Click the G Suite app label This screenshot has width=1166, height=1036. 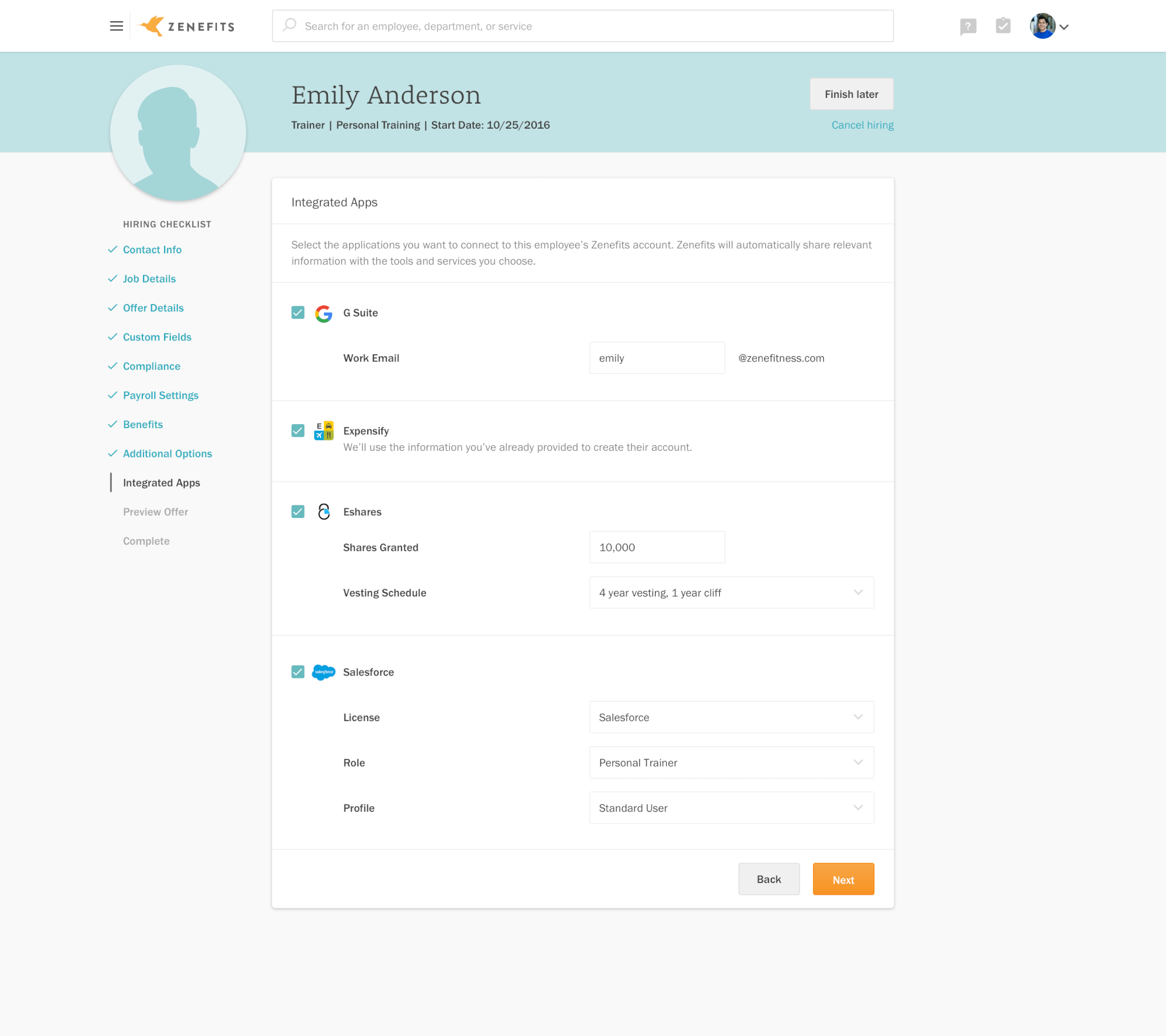360,313
